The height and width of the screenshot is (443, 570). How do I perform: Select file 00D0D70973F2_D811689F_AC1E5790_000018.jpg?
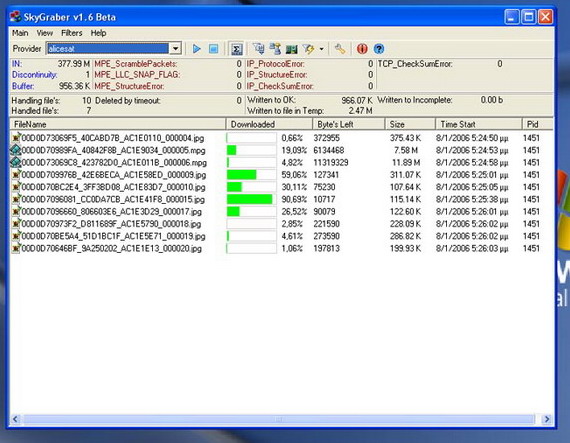pos(111,224)
